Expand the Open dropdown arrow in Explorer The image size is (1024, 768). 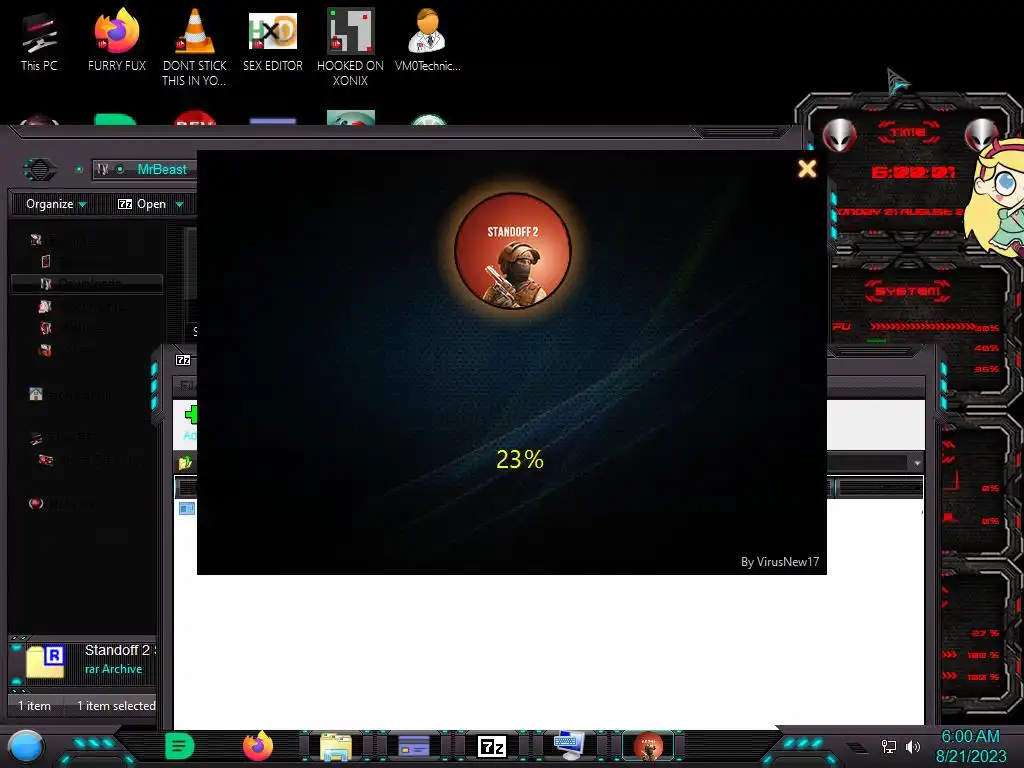(180, 204)
